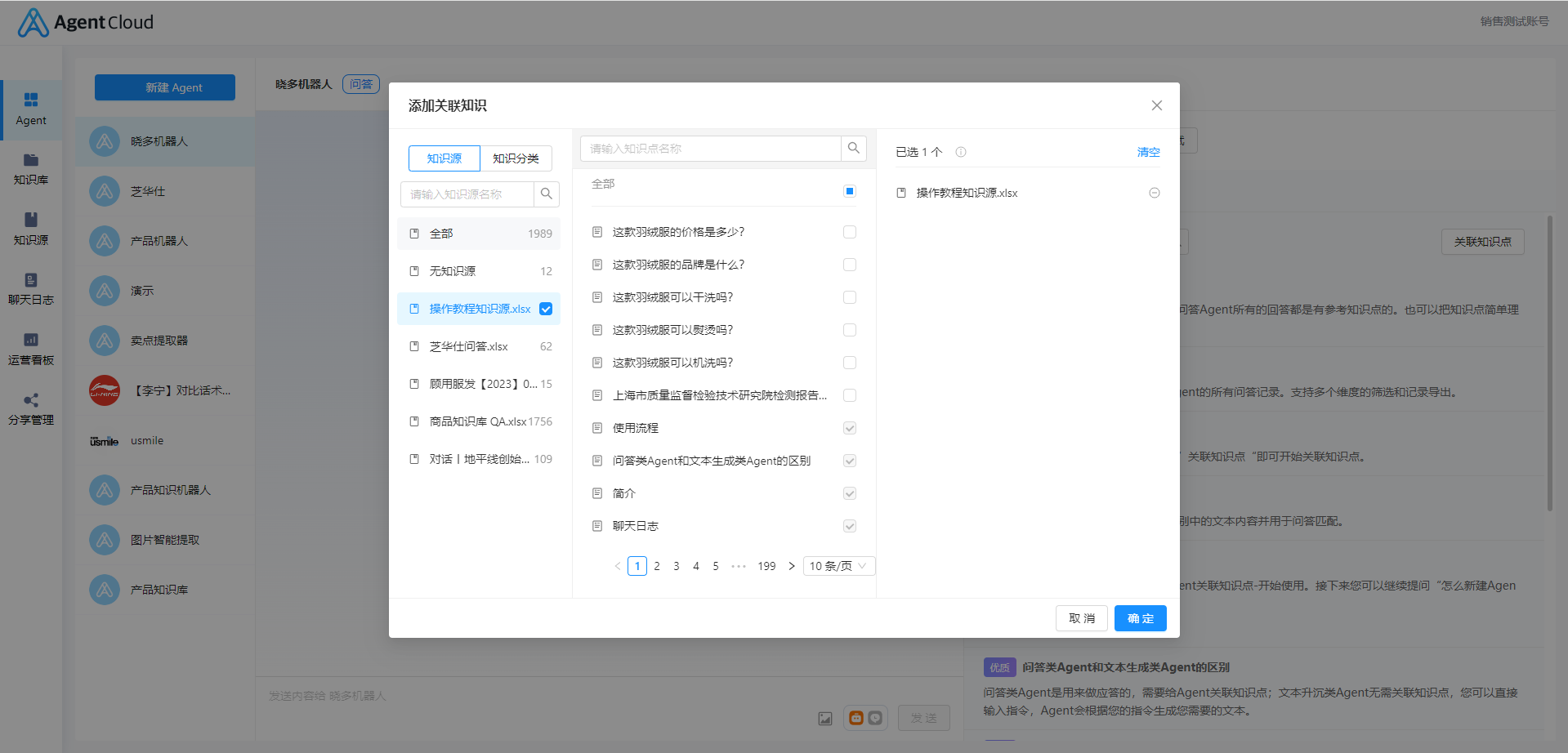Close the 添加关联知识 dialog

[x=1157, y=105]
